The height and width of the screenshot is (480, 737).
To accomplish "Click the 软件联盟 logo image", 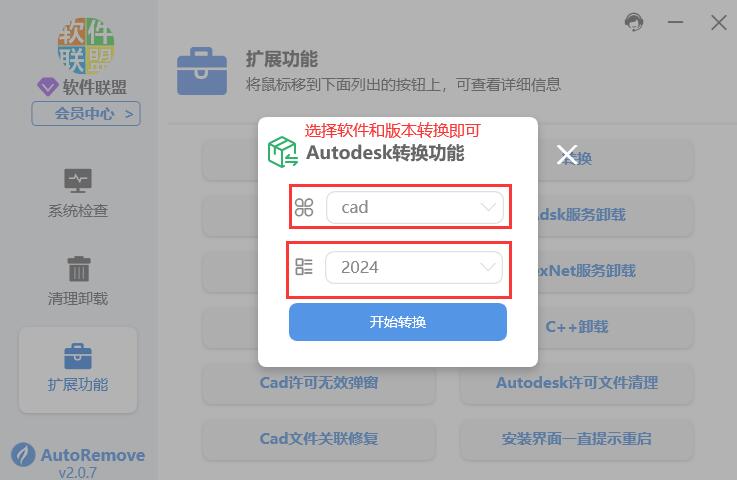I will click(86, 46).
